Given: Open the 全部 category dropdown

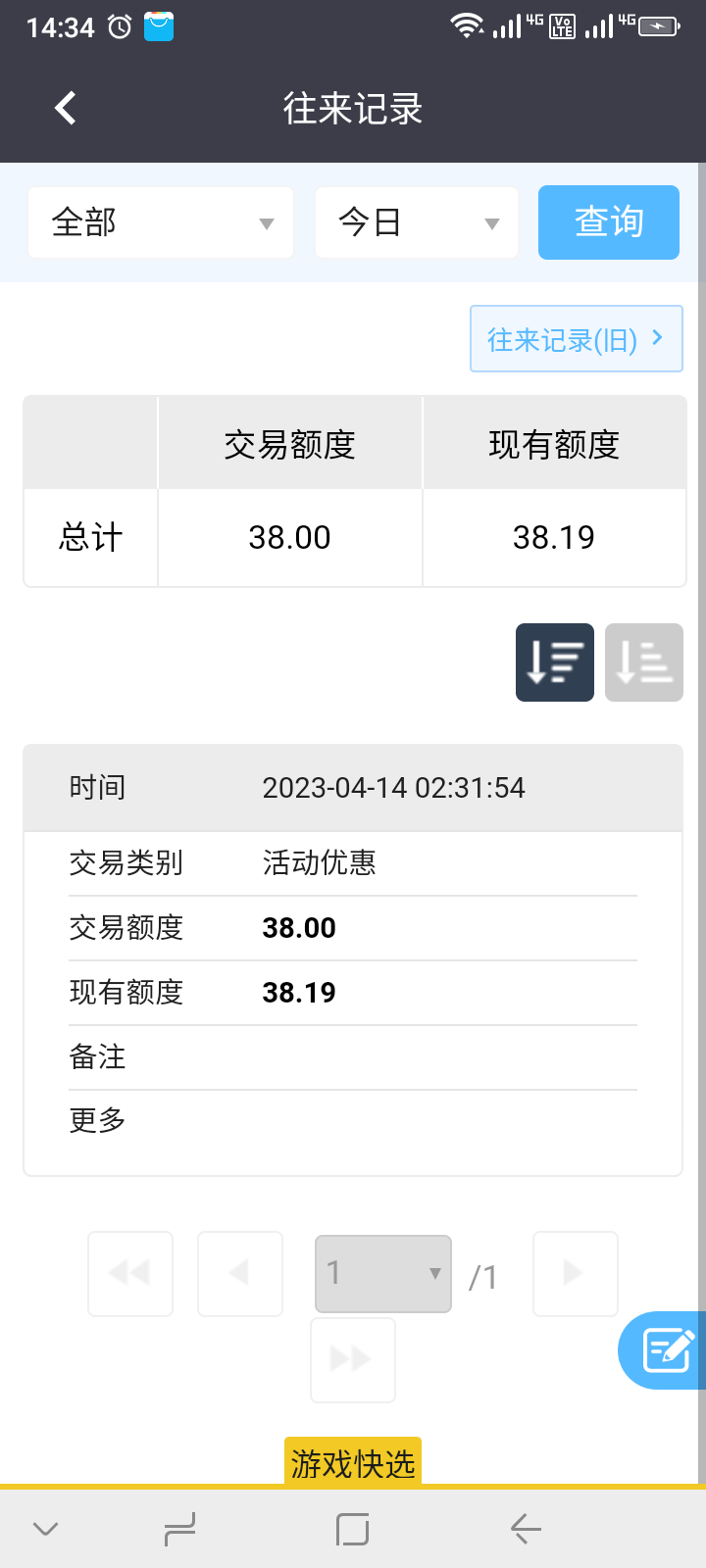Looking at the screenshot, I should point(161,222).
